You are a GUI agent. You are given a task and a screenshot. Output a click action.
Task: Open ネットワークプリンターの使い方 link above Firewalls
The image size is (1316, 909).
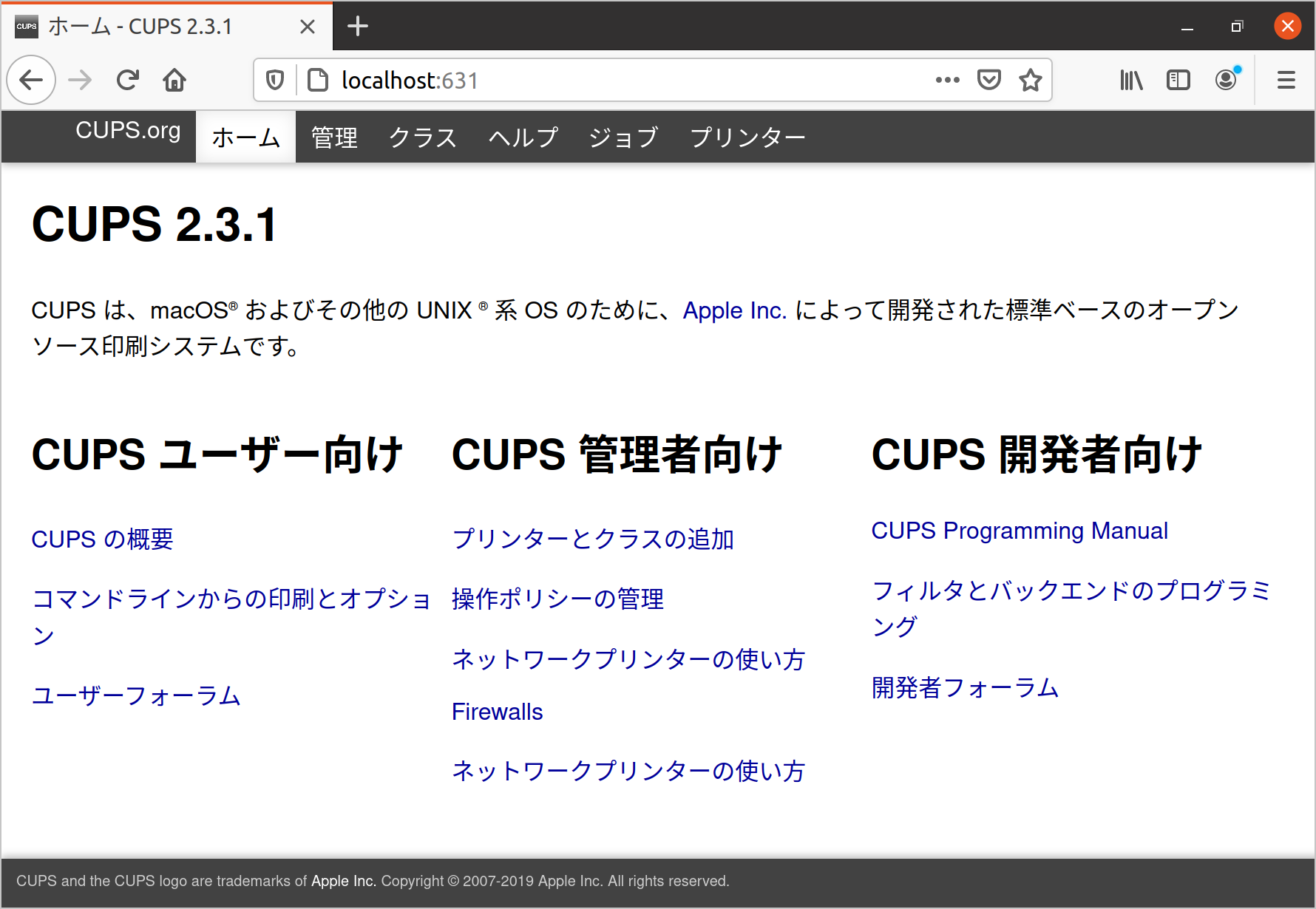coord(628,659)
